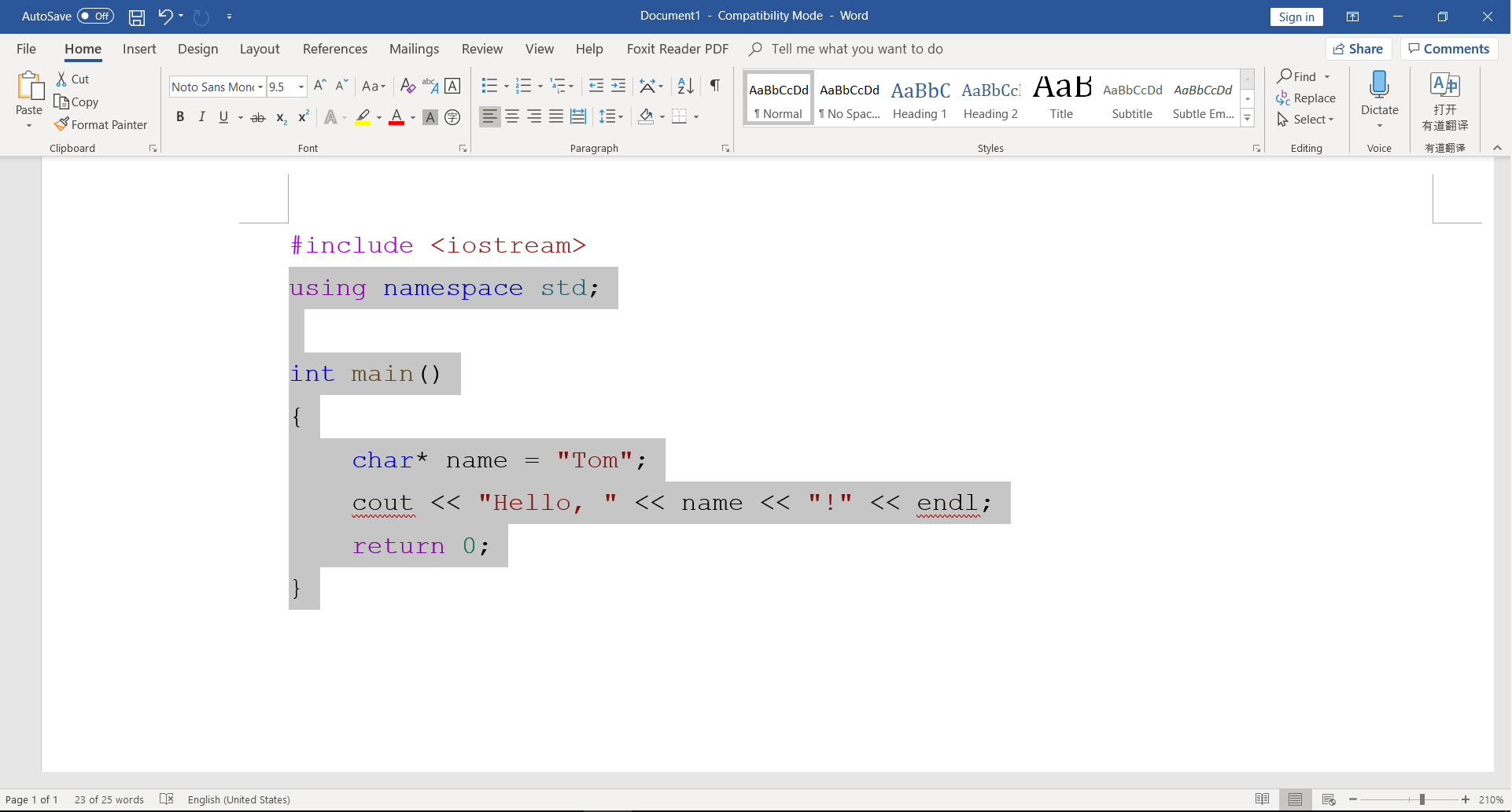Screen dimensions: 1512x812
Task: Select the Format Painter tool
Action: 101,124
